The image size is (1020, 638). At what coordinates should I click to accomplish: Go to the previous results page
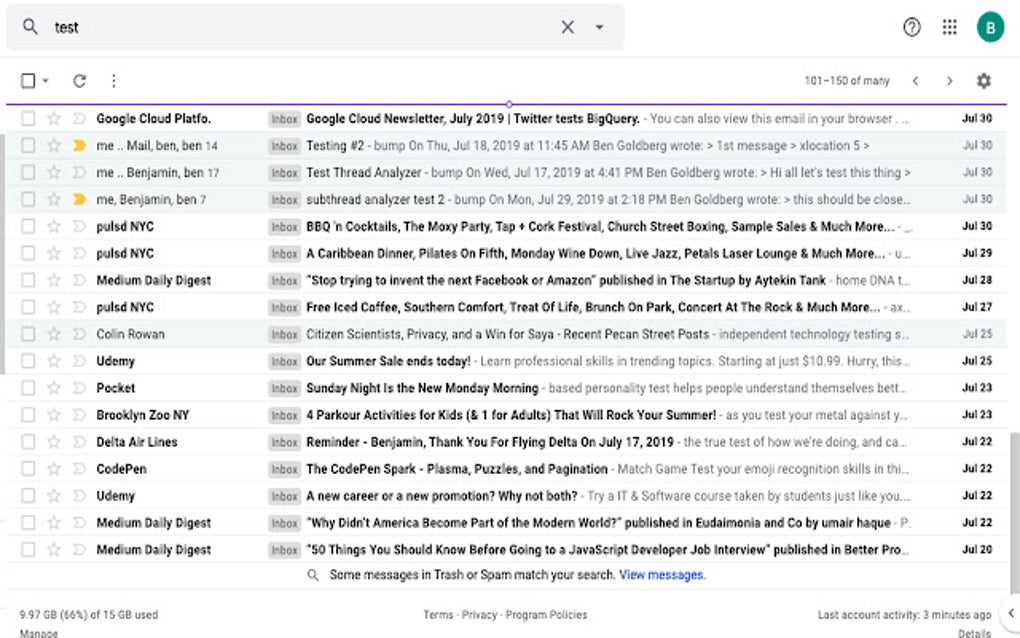click(916, 80)
